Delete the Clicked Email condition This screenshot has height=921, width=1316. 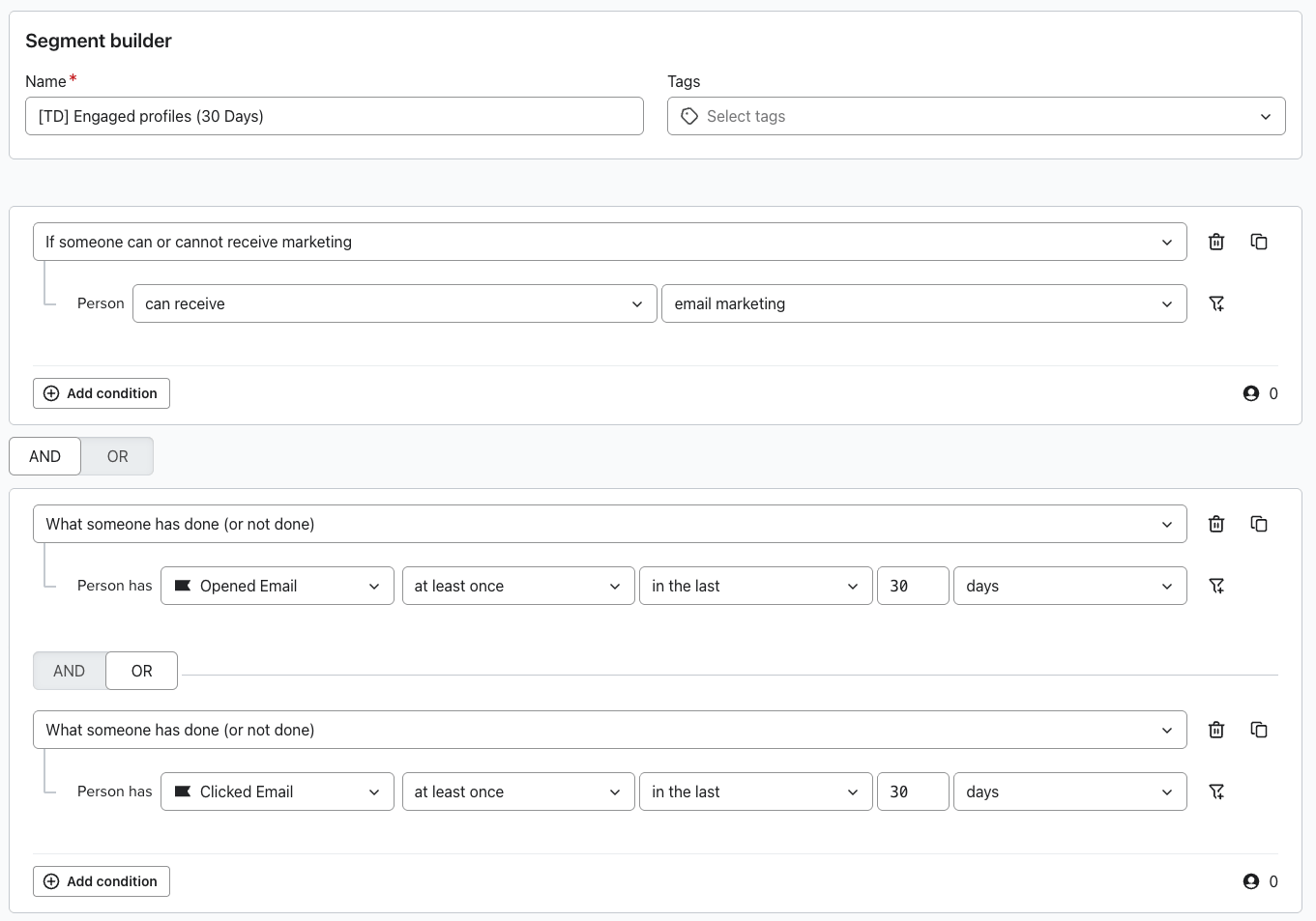[1216, 730]
